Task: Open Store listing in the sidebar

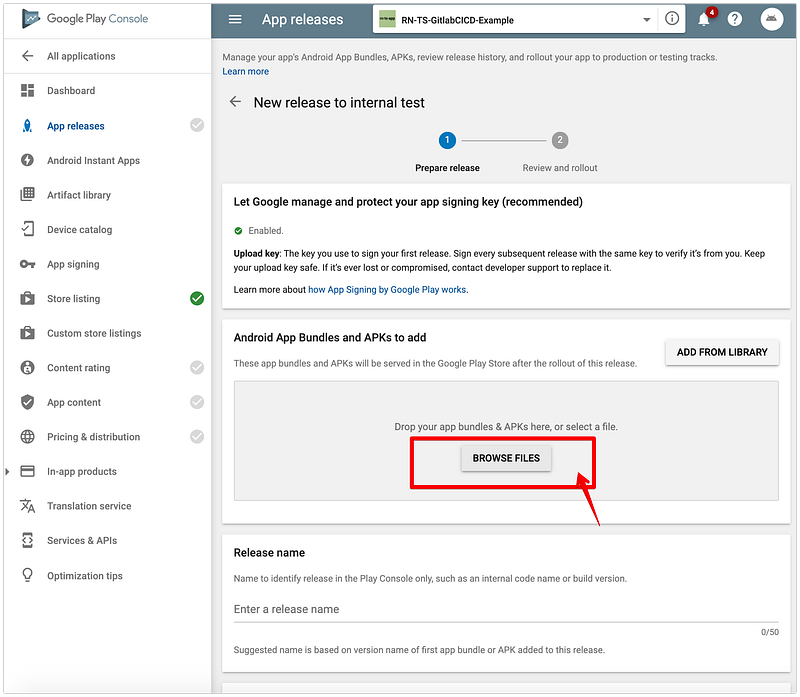Action: click(73, 298)
